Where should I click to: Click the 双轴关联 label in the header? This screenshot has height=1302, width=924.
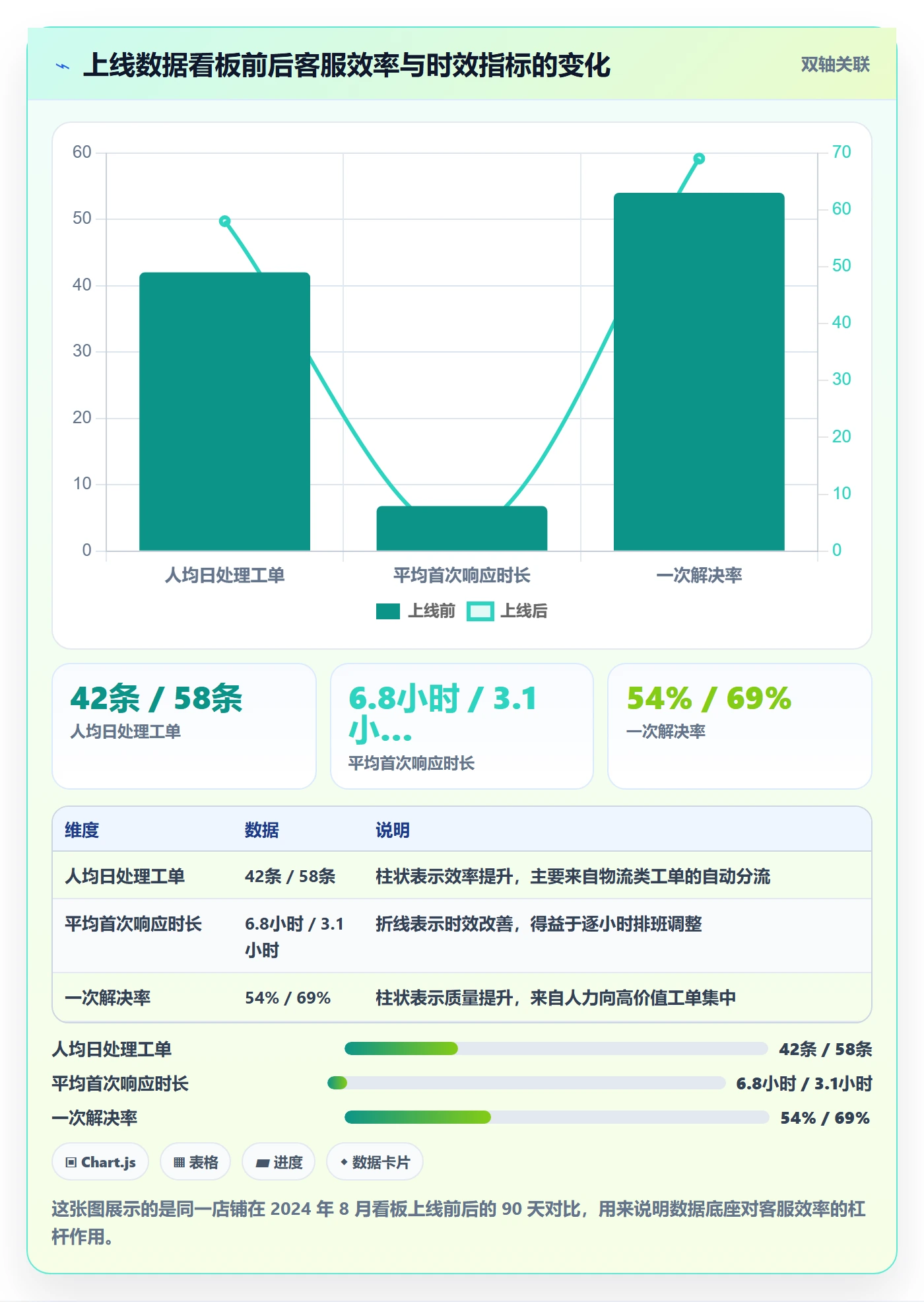835,65
